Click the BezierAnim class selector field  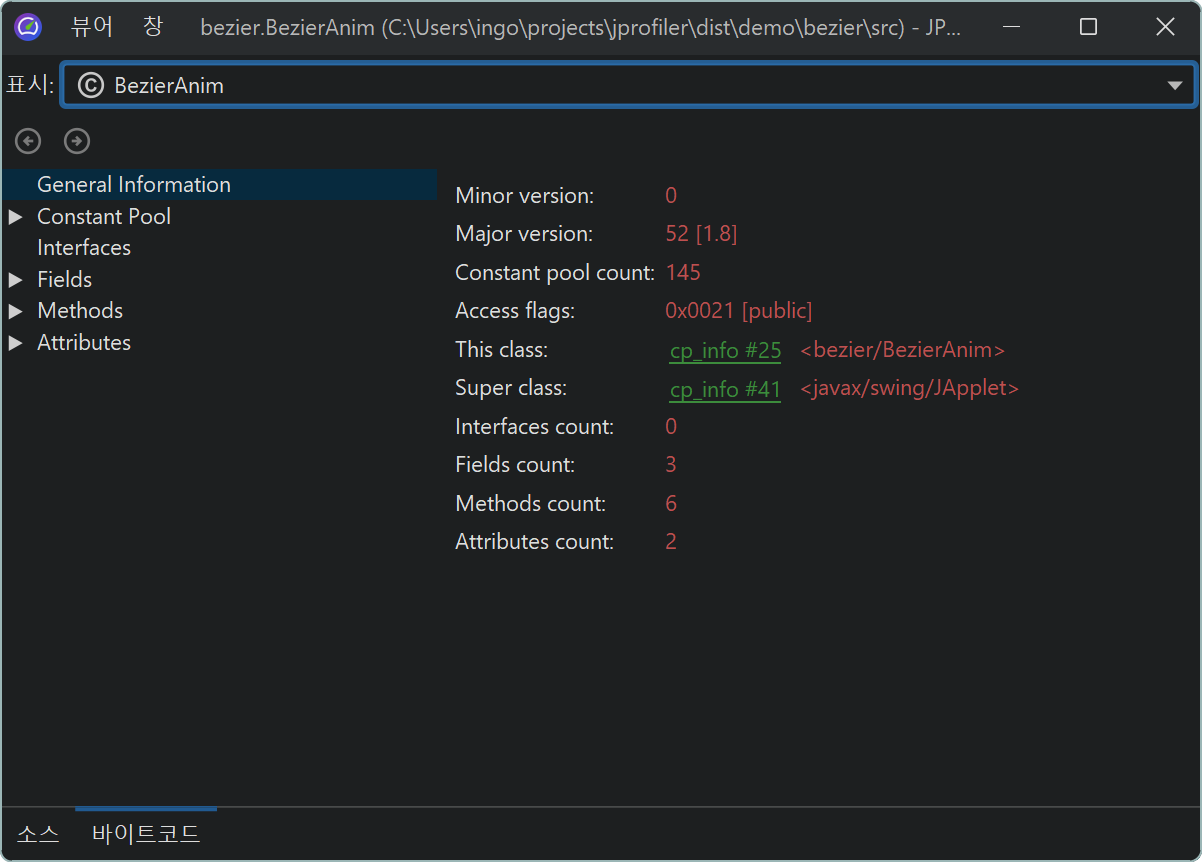[x=600, y=86]
